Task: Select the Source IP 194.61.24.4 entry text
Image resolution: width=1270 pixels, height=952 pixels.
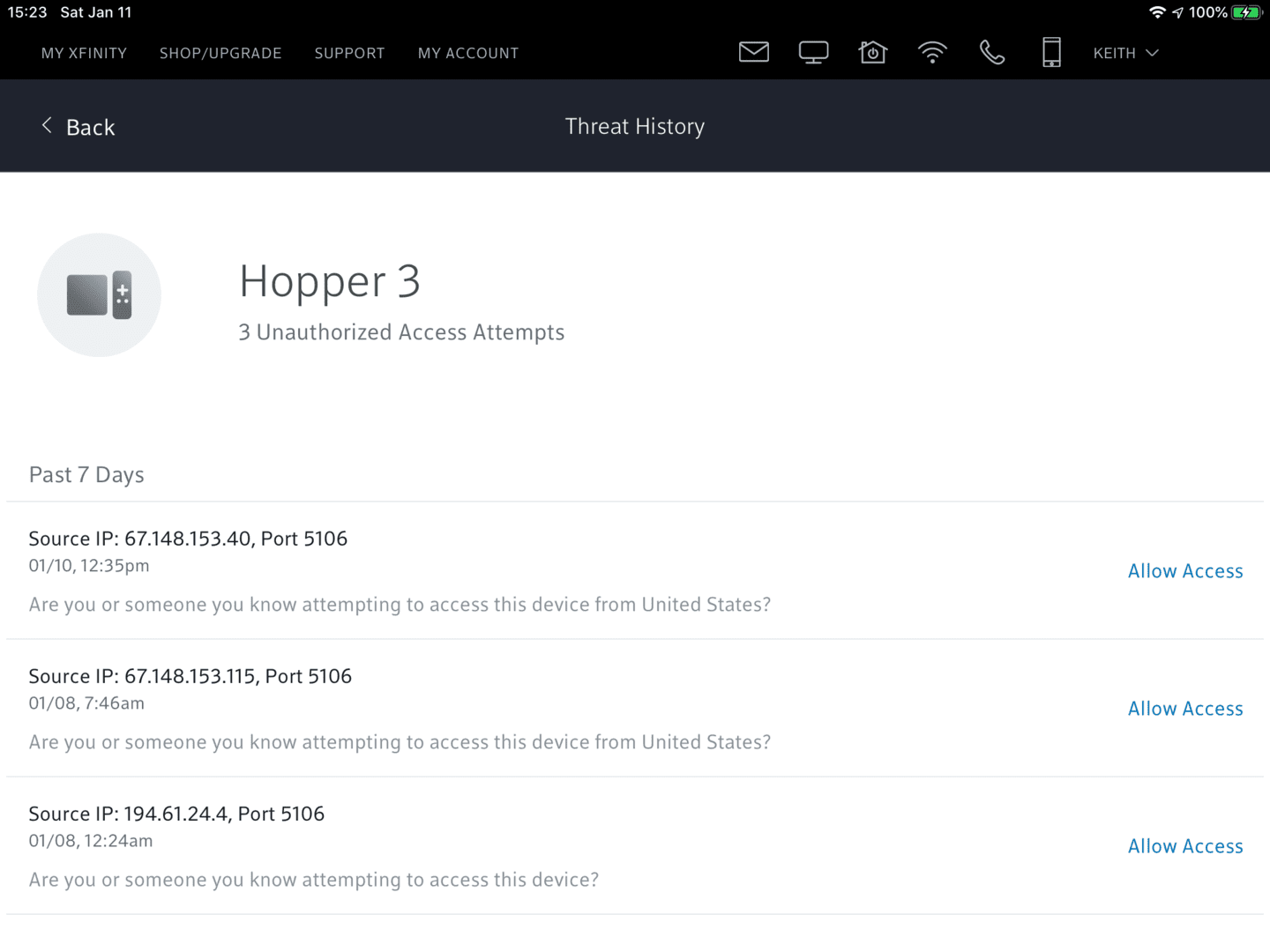Action: click(176, 814)
